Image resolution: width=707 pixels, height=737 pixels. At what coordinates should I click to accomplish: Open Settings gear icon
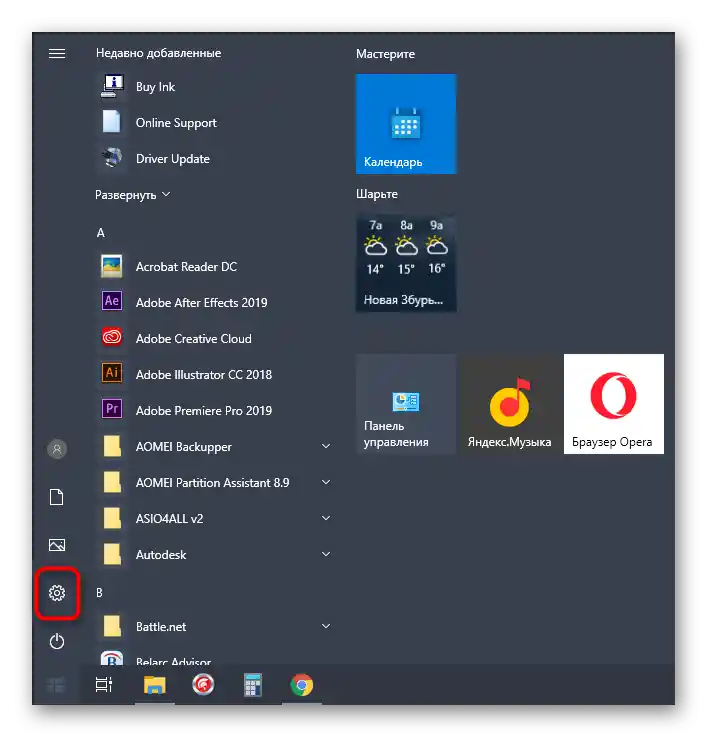(x=57, y=593)
